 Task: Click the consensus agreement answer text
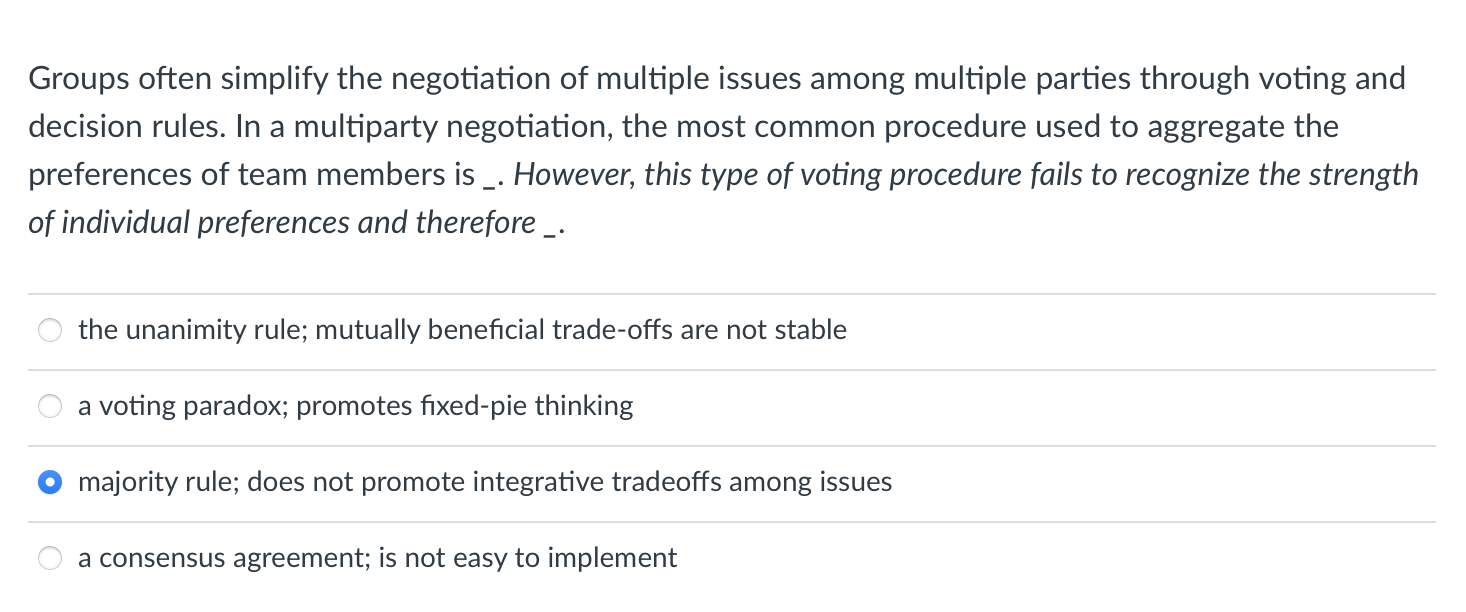coord(377,557)
